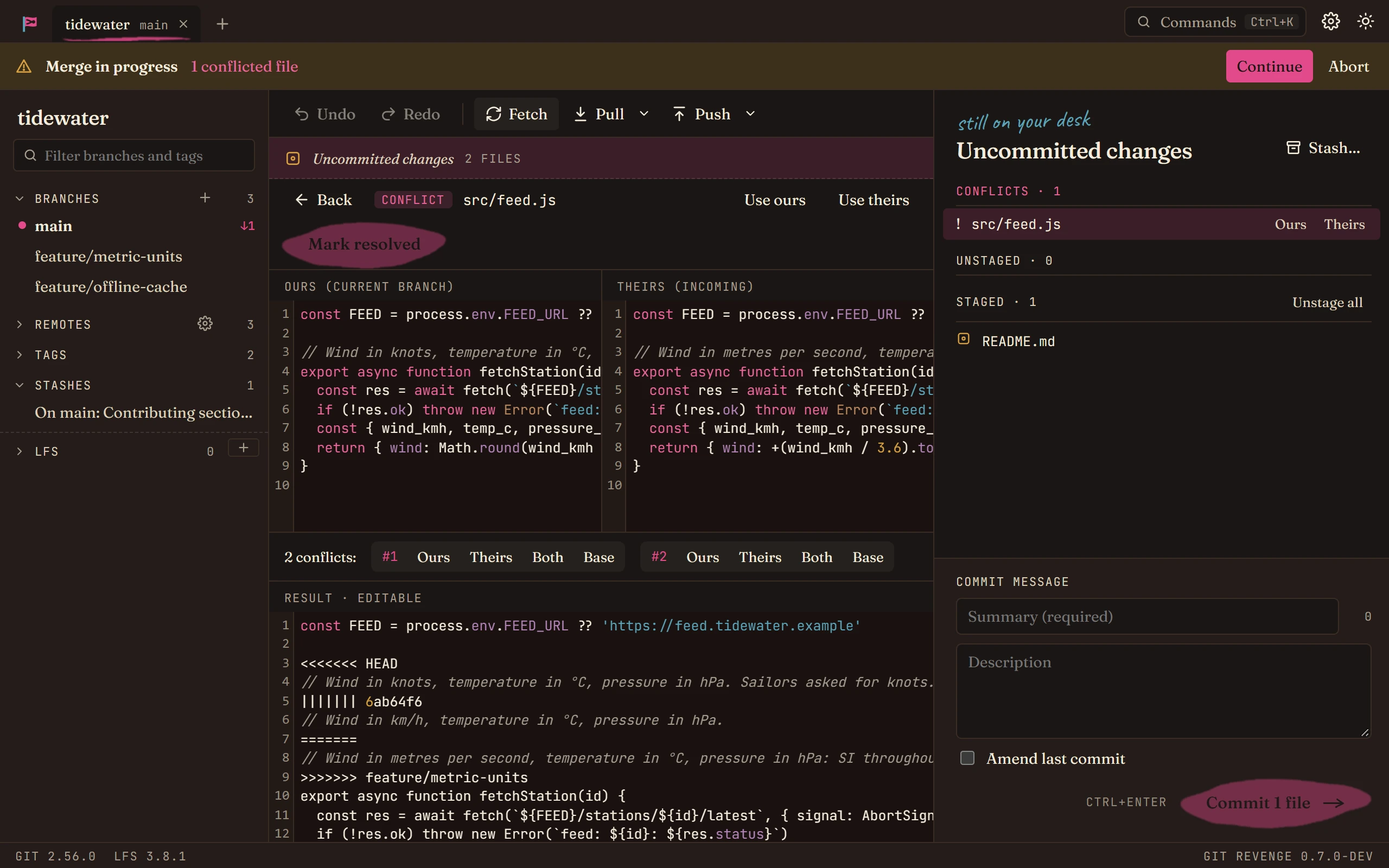
Task: Focus the Filter branches and tags field
Action: 133,156
